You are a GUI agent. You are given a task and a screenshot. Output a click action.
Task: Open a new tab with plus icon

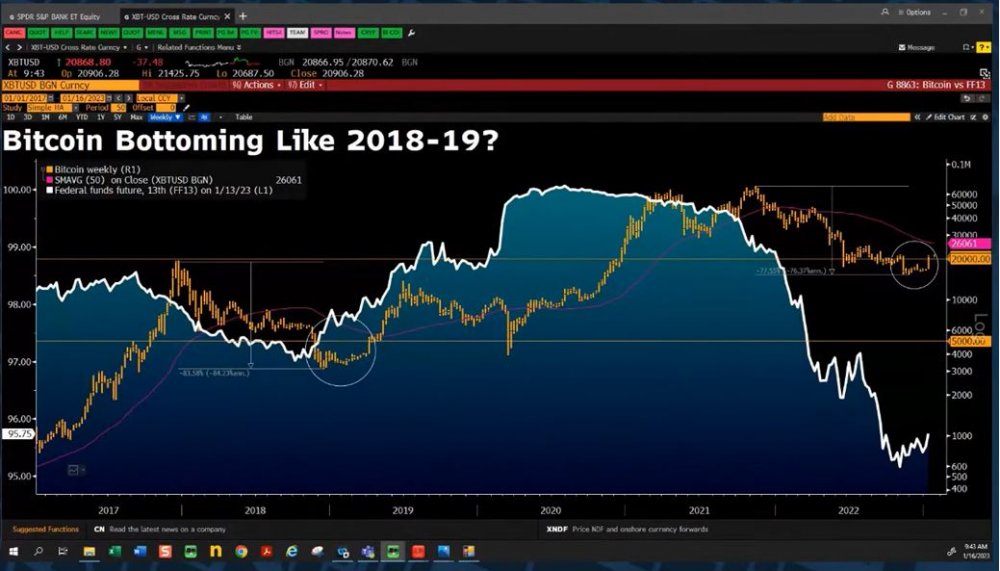click(243, 16)
